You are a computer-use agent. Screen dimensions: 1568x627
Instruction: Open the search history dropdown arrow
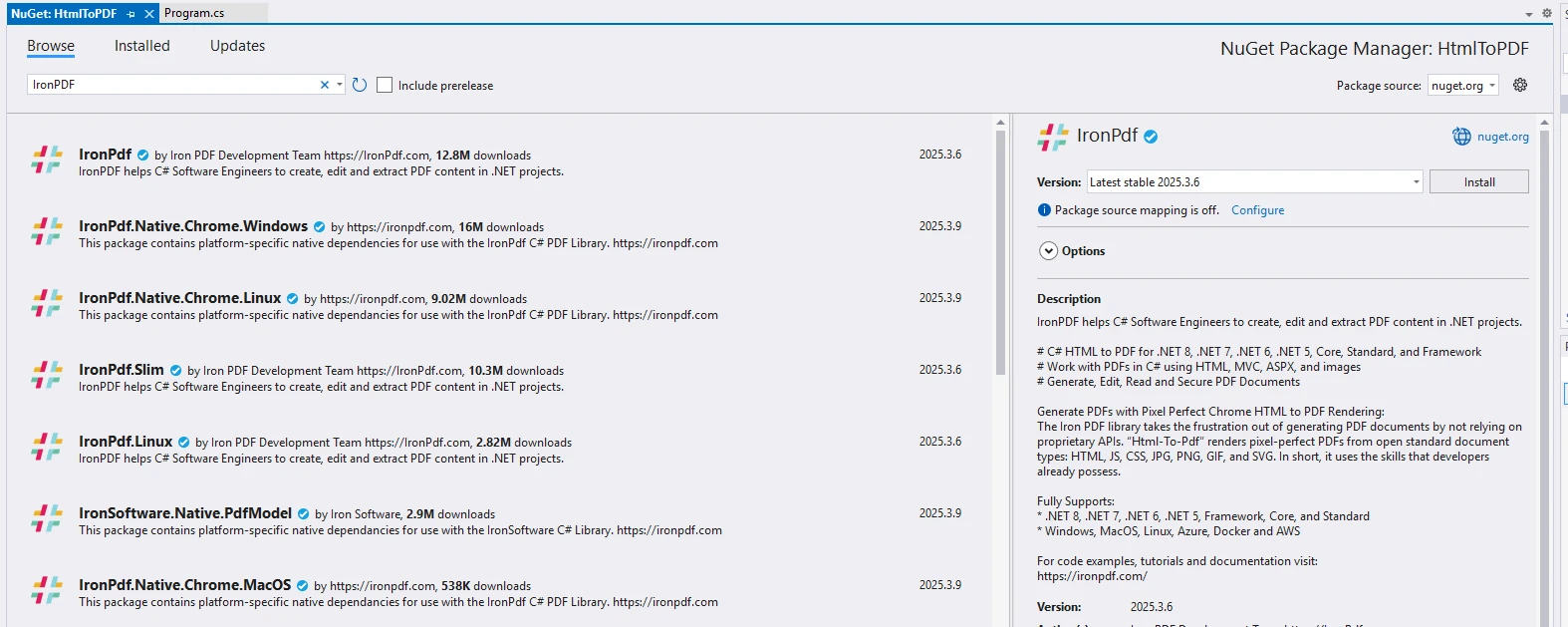(340, 85)
